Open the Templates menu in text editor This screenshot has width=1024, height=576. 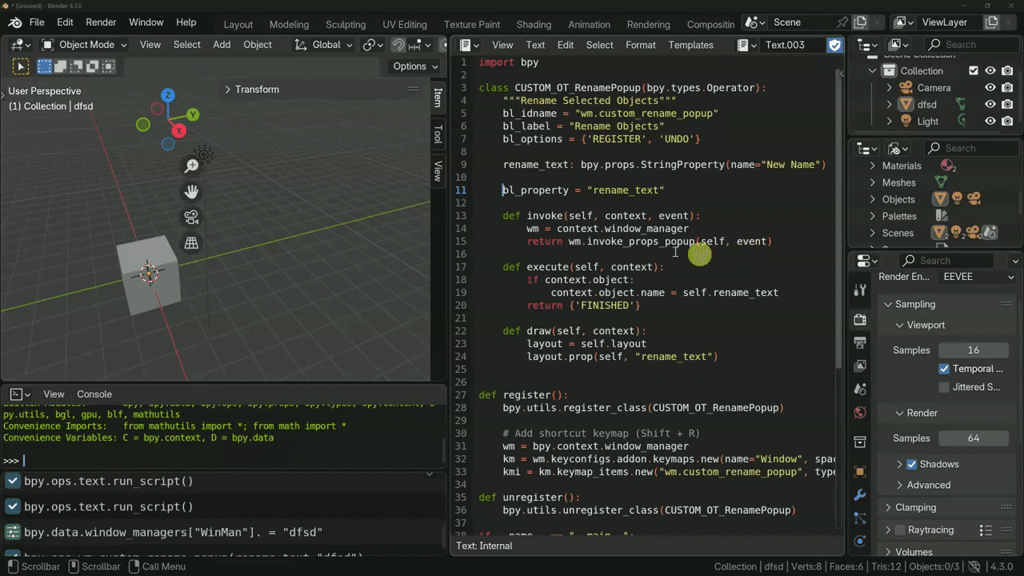[x=690, y=45]
